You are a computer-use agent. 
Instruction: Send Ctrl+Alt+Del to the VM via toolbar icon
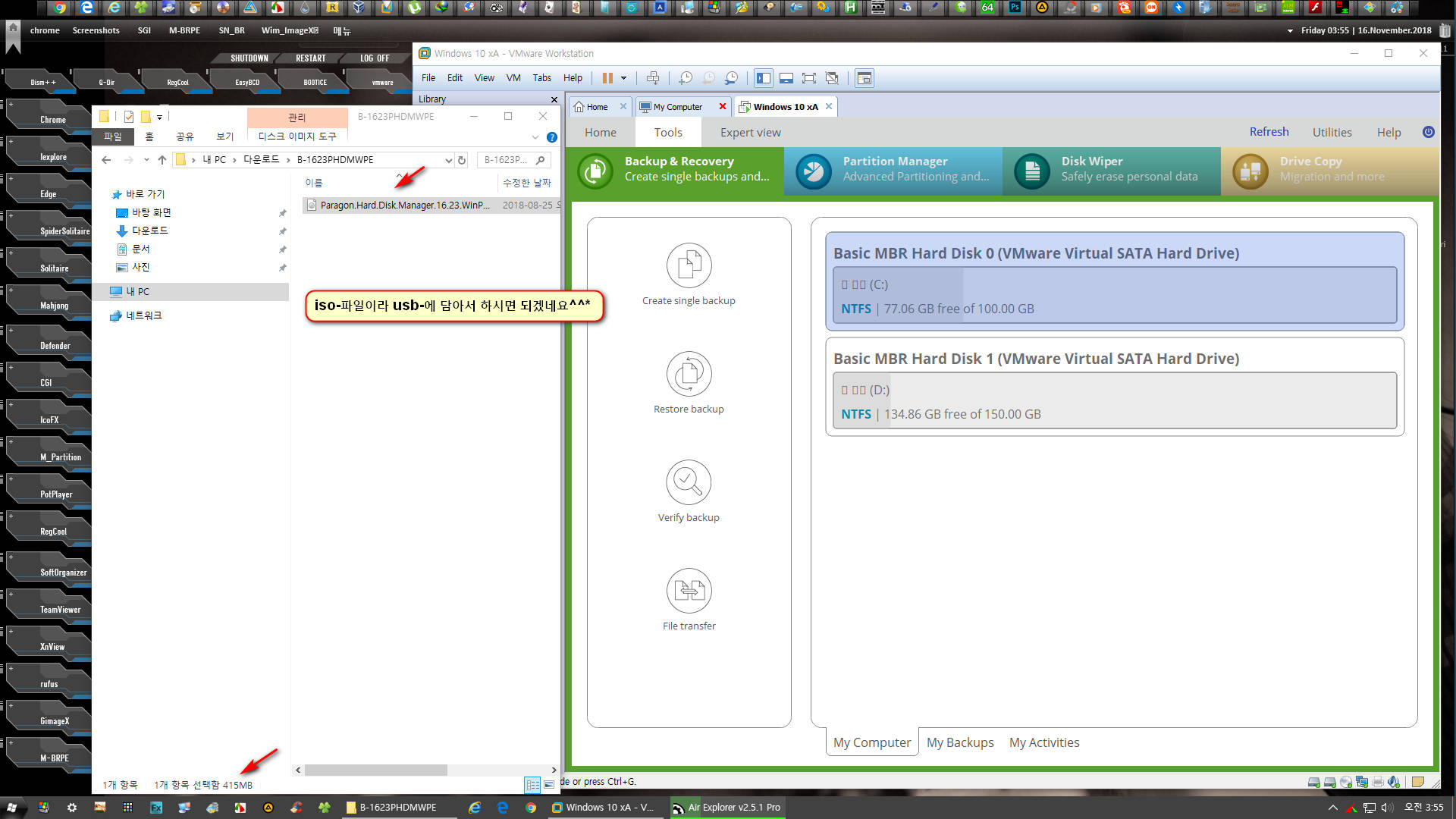pos(653,78)
